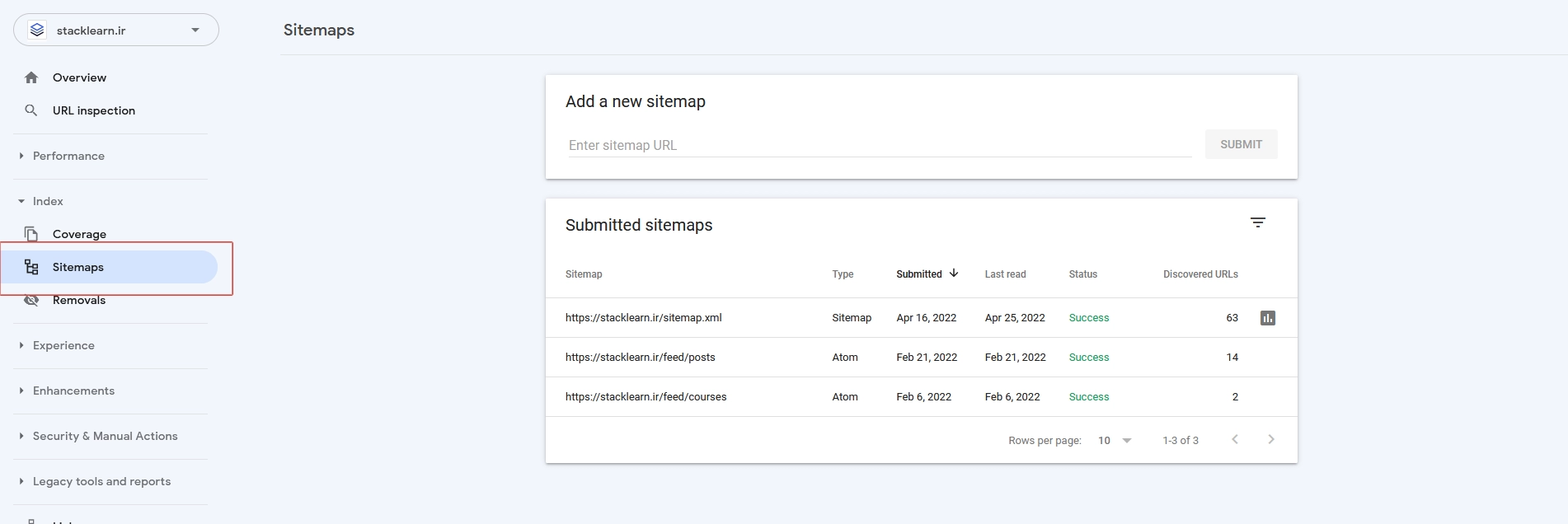
Task: Click the Last read column header
Action: (1005, 274)
